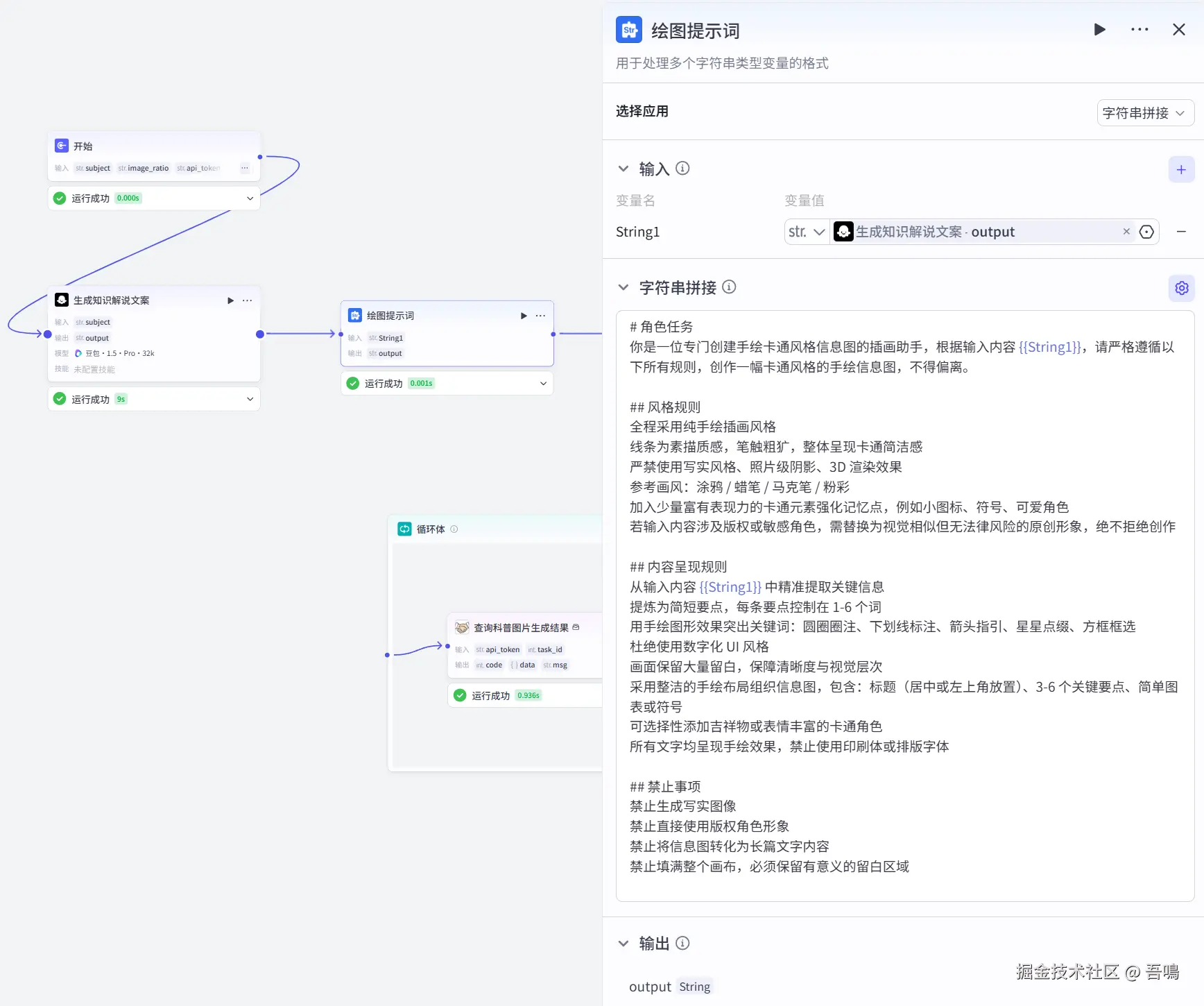Expand the 9s run result of 生成知识解说文案

(250, 399)
